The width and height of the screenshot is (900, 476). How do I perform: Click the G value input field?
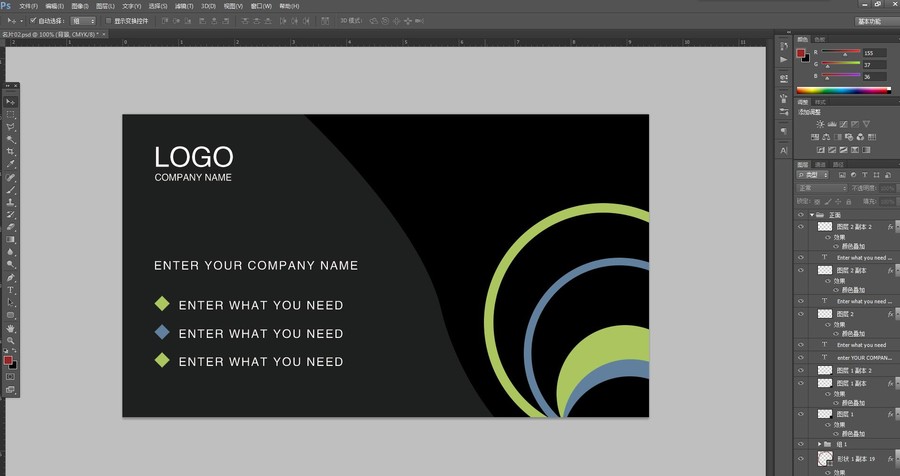[875, 65]
